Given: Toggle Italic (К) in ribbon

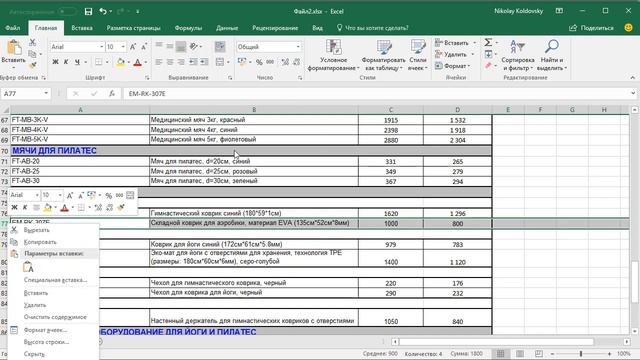Looking at the screenshot, I should (x=66, y=62).
